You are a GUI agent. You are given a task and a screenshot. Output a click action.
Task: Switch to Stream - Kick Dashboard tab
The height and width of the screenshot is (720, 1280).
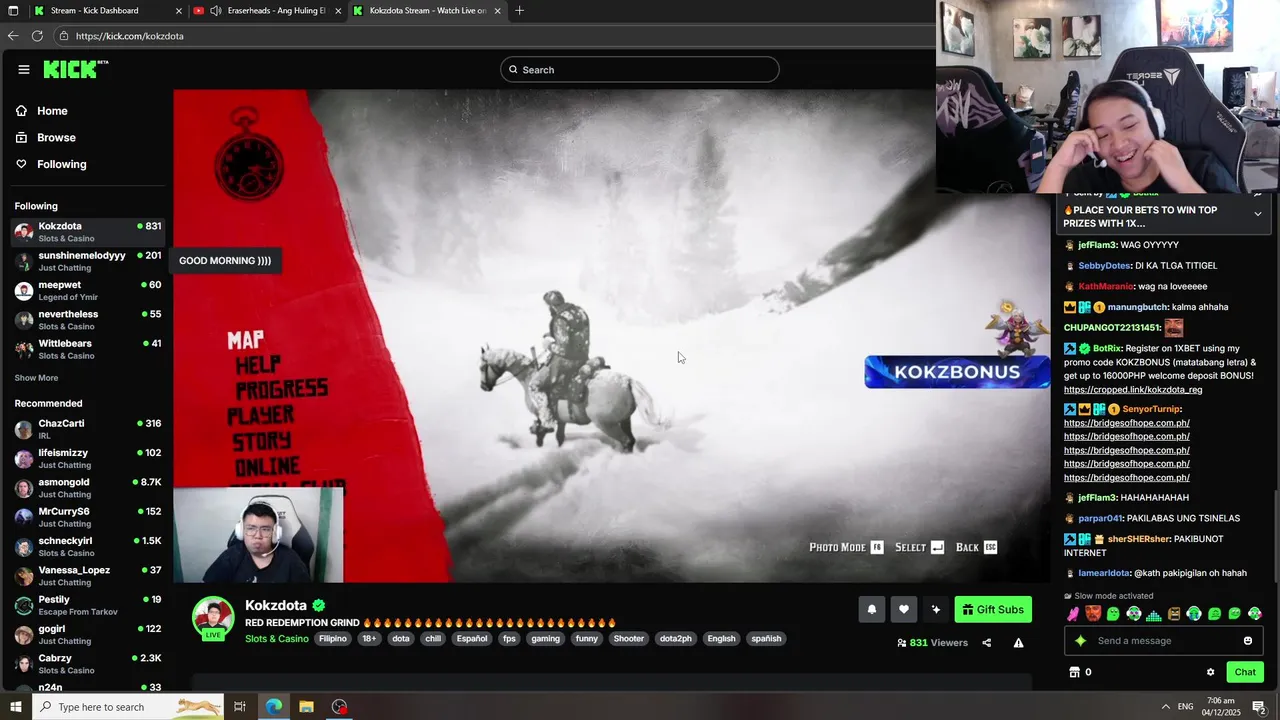click(108, 10)
